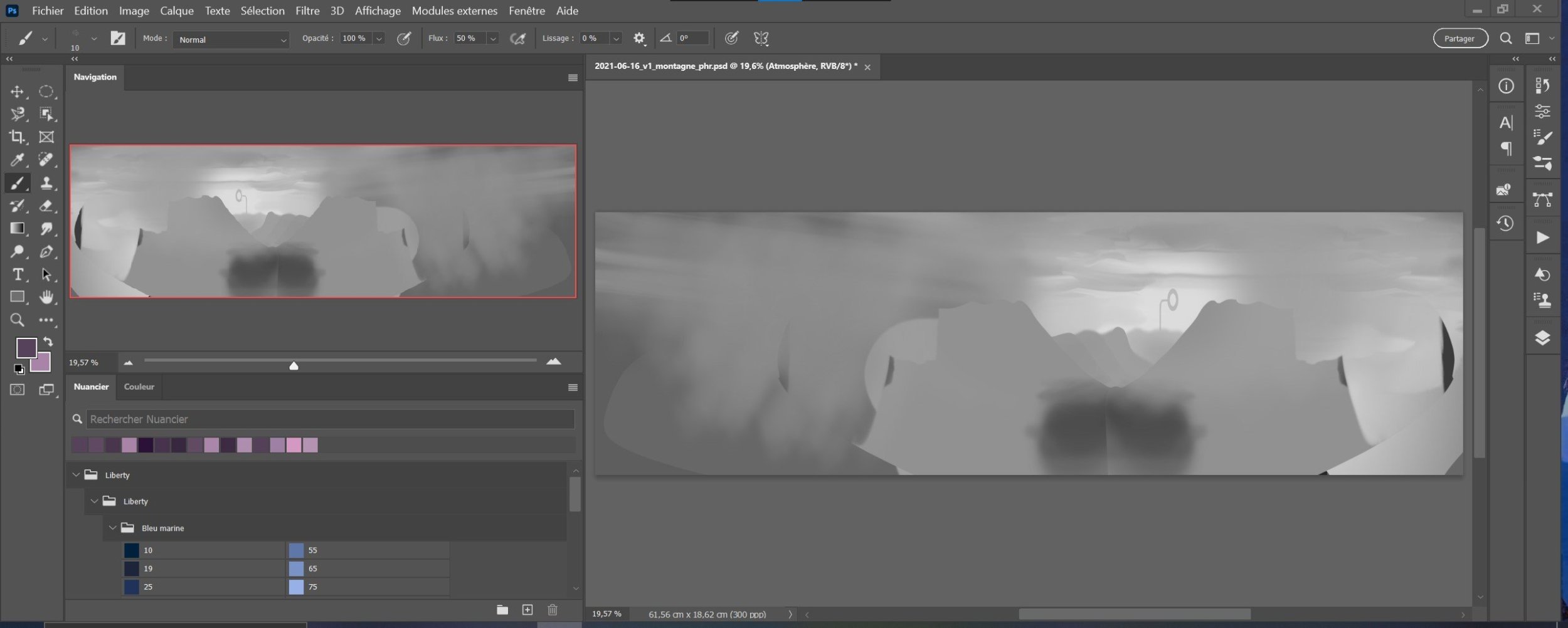Select the Eraser tool
Image resolution: width=1568 pixels, height=628 pixels.
pos(46,206)
